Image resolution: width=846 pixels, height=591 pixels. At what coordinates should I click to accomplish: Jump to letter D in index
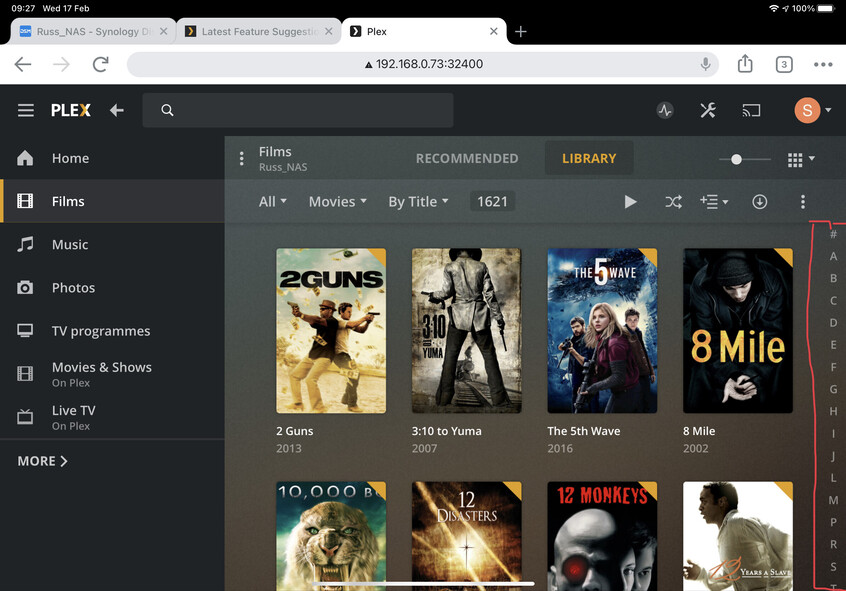(833, 323)
